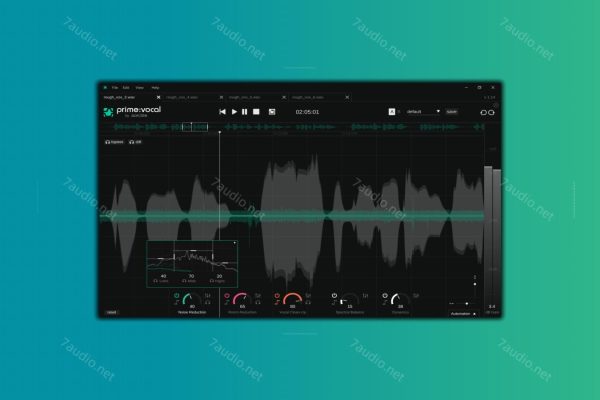The height and width of the screenshot is (400, 600).
Task: Click the Lows value 40
Action: [163, 276]
